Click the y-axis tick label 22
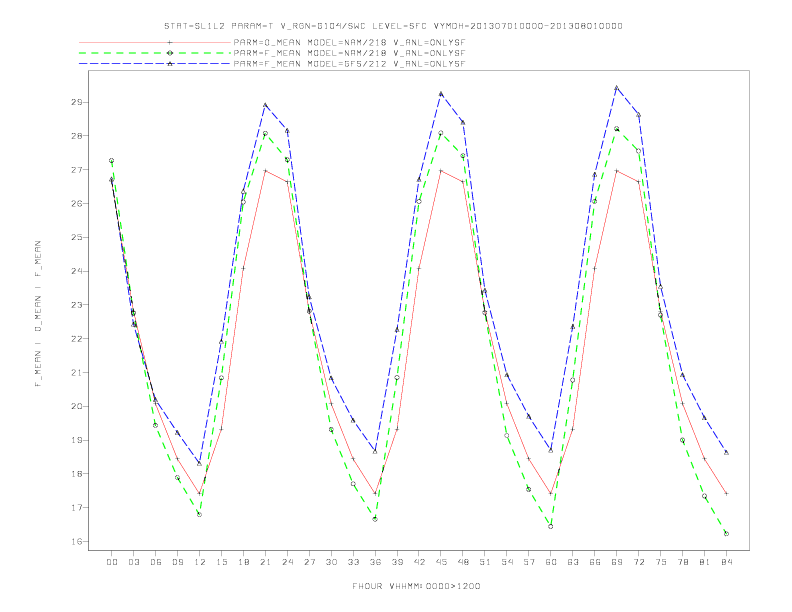 (x=77, y=339)
